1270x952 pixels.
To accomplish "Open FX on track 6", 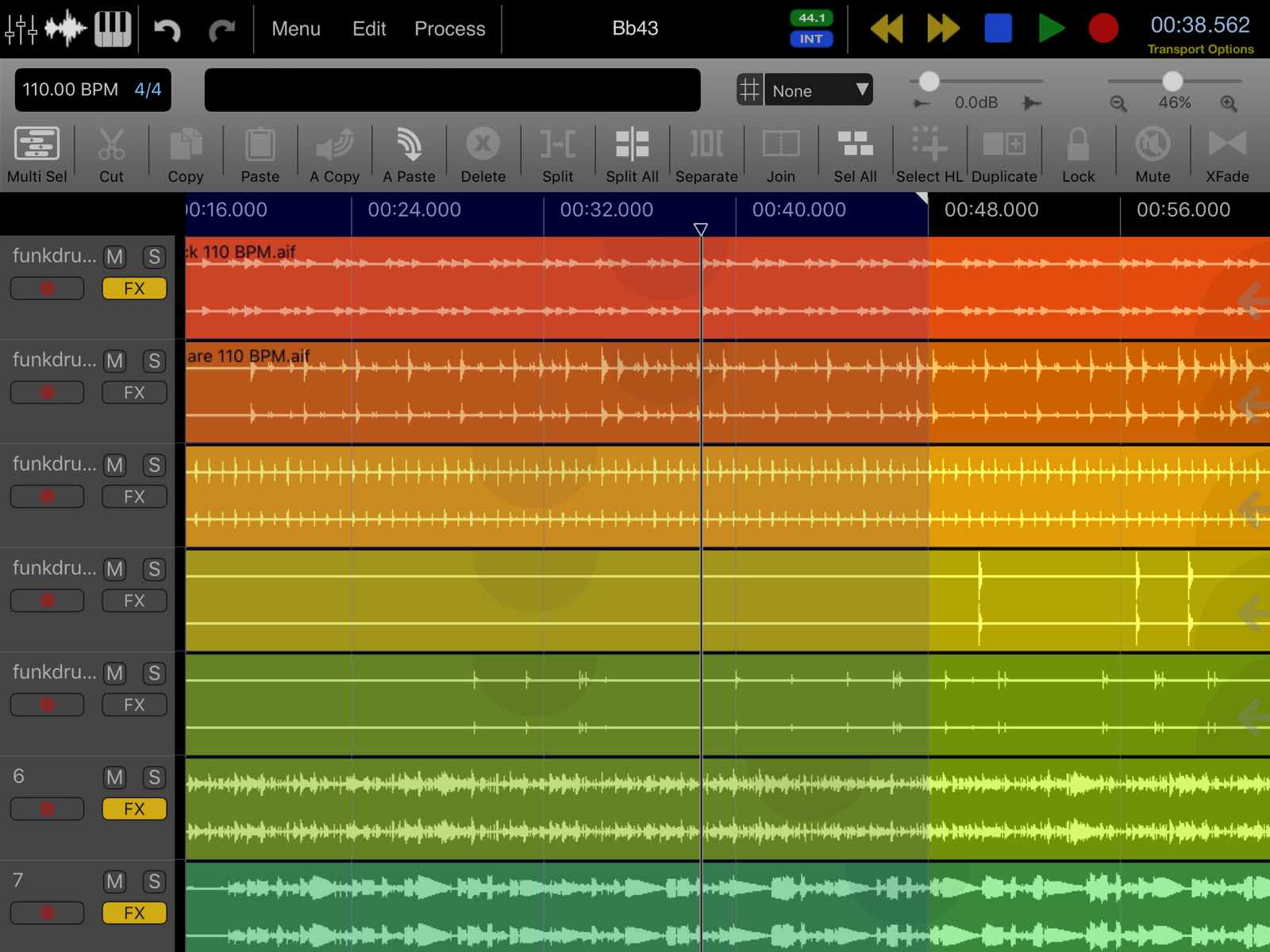I will coord(134,809).
